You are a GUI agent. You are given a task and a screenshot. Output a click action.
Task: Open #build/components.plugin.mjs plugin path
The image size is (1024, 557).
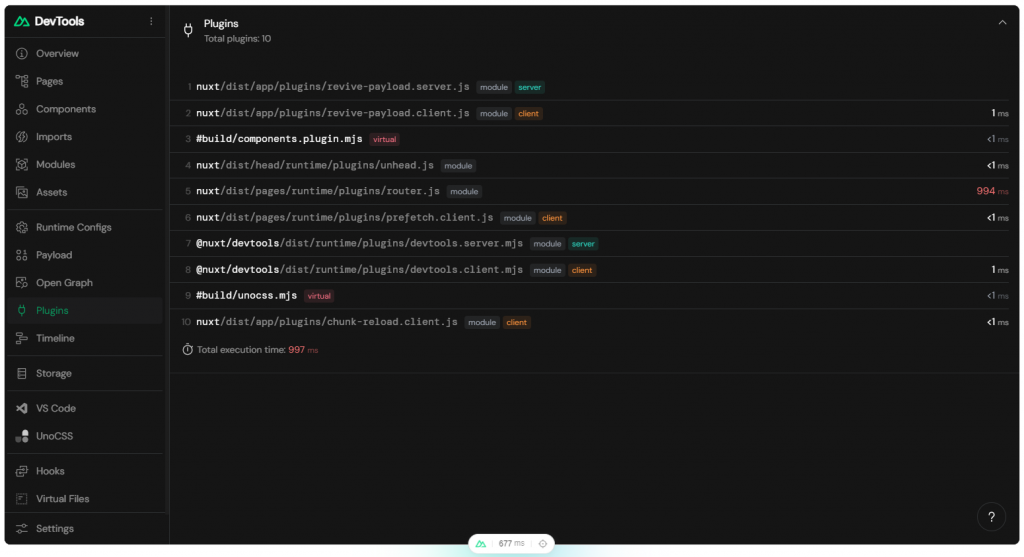[279, 139]
